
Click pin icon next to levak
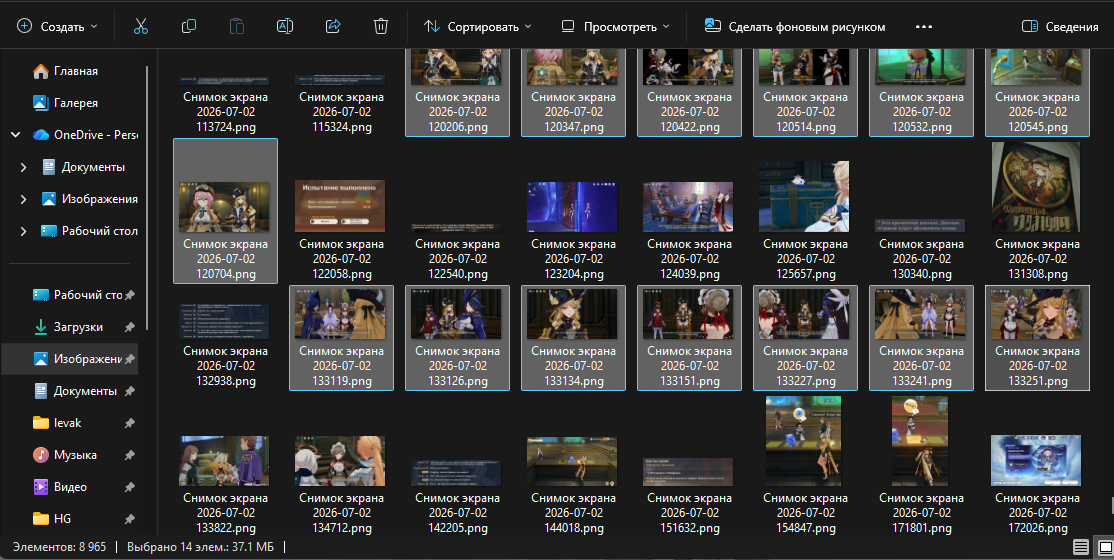[x=129, y=423]
